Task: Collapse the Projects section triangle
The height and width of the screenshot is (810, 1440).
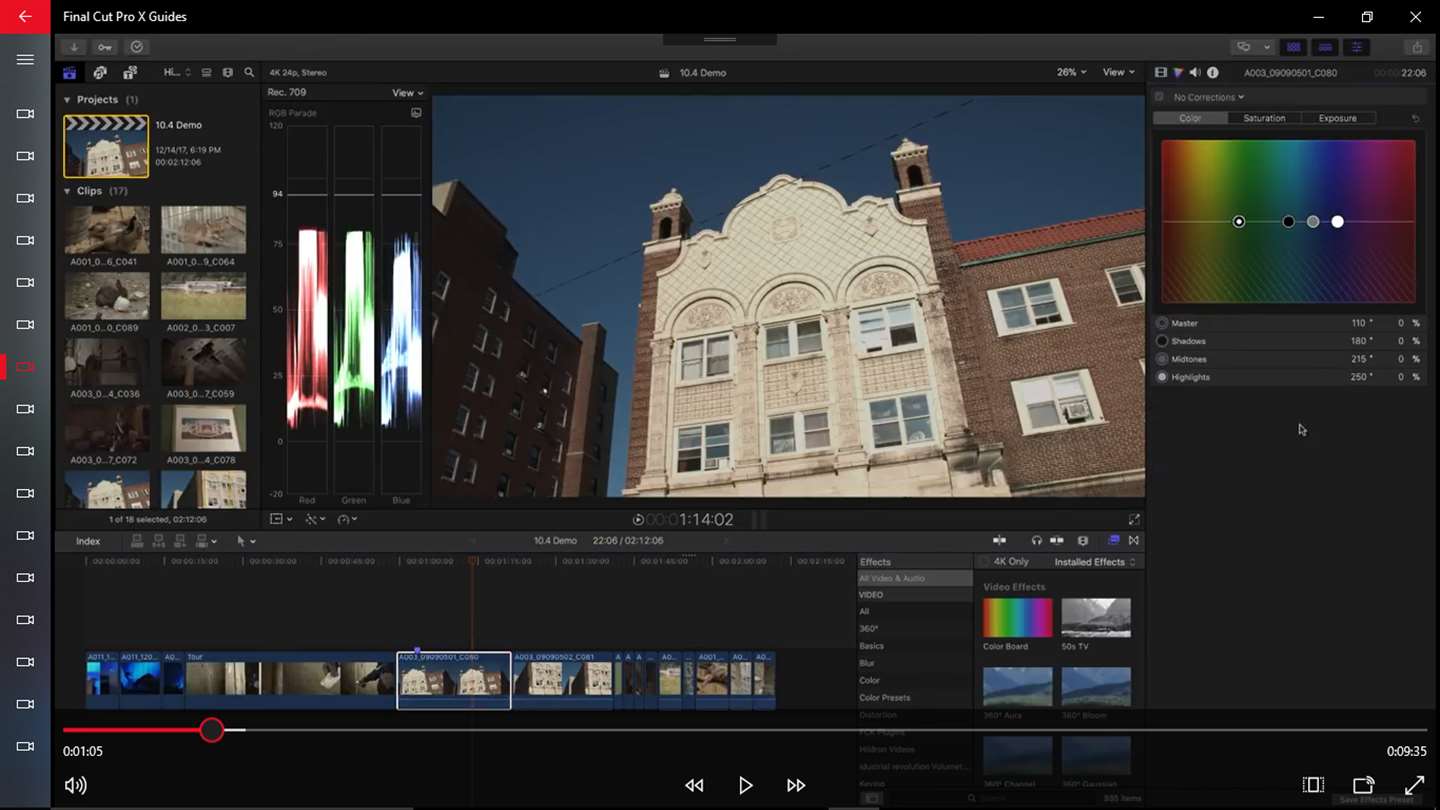Action: point(67,100)
